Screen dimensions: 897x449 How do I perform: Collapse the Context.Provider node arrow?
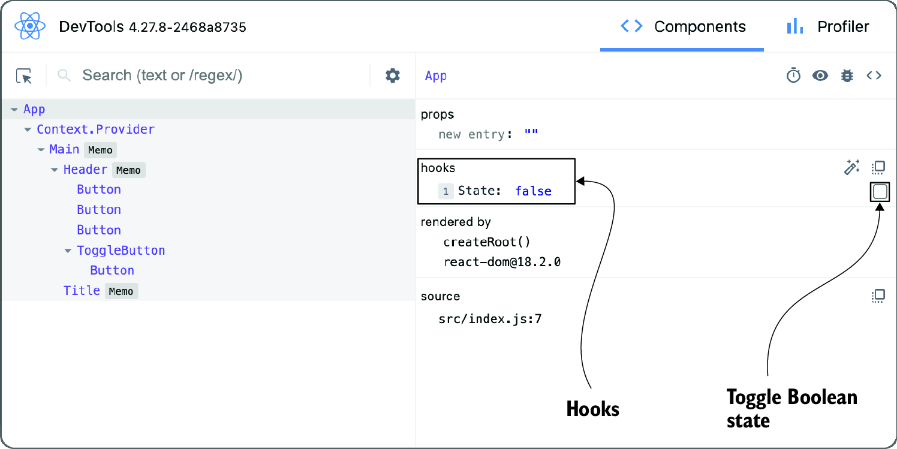[x=27, y=130]
